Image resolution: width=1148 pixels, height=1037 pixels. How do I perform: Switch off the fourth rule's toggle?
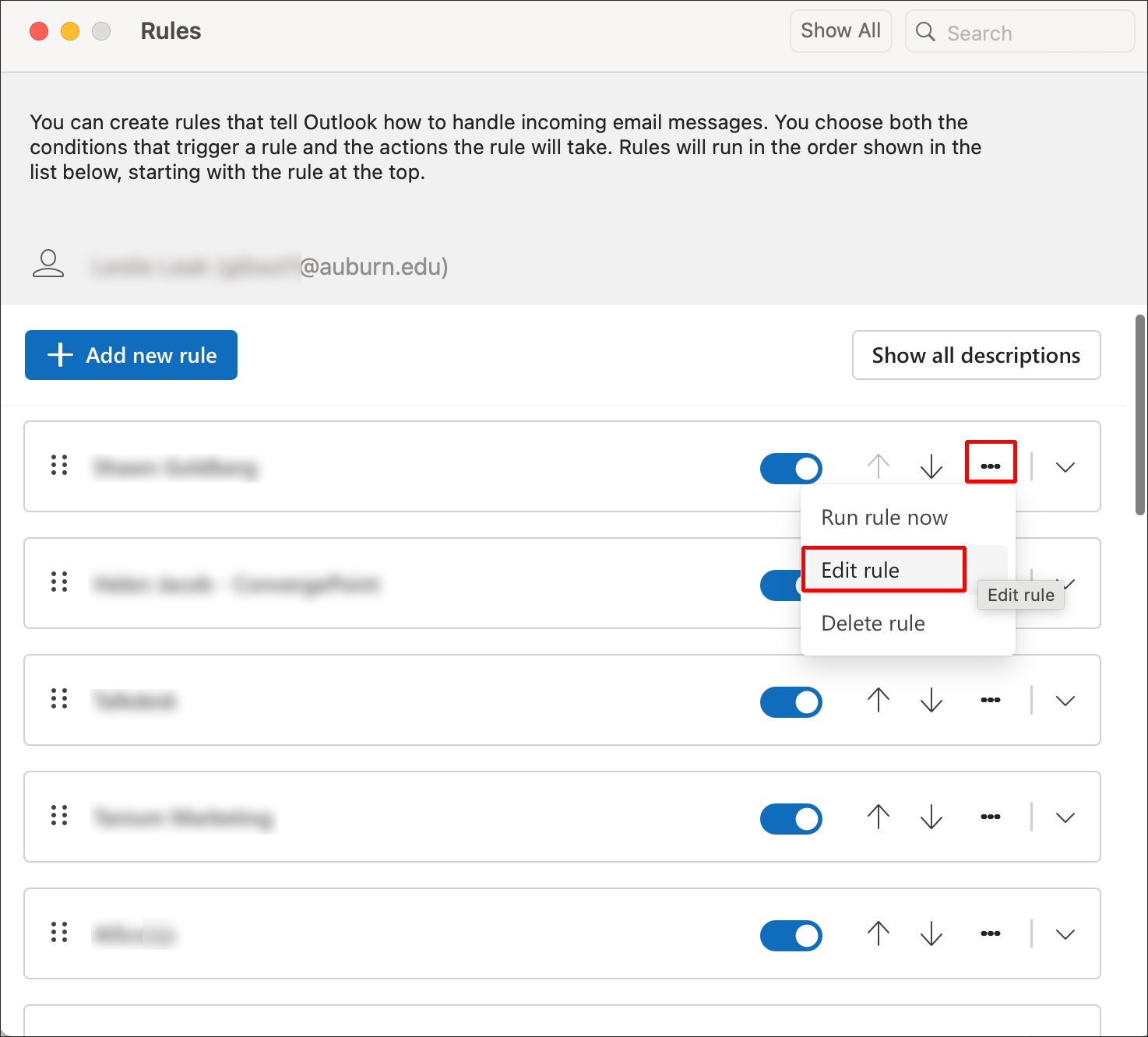(791, 818)
